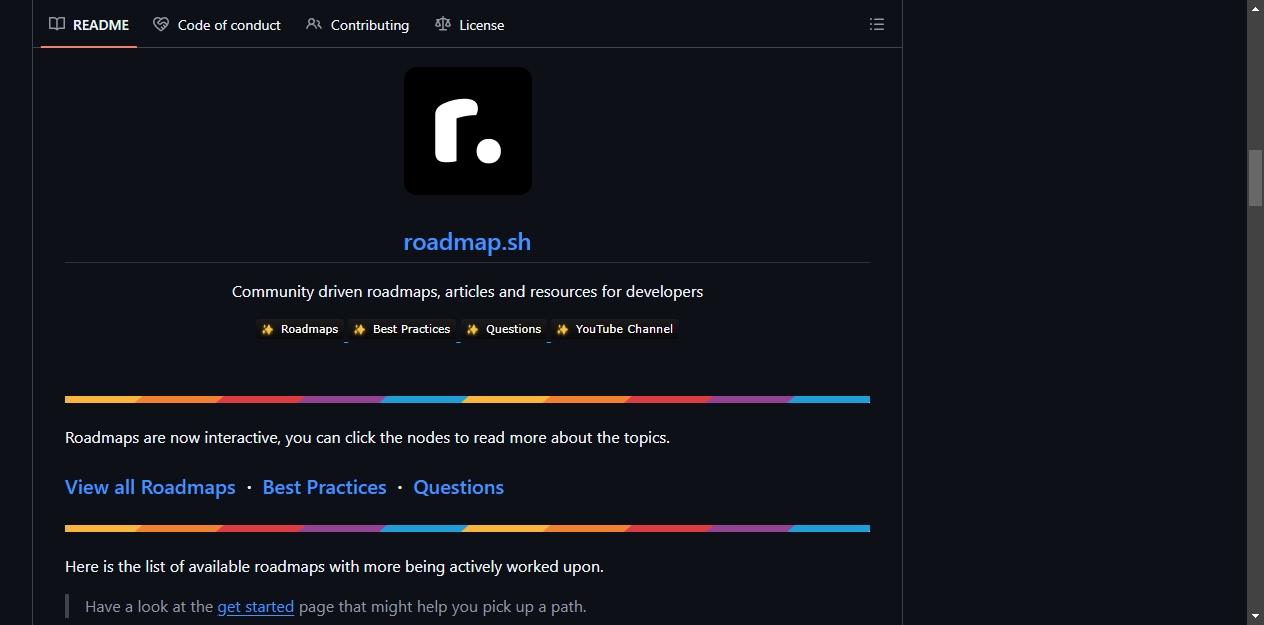Click the 'Roadmaps are now interactive' sentence
Viewport: 1264px width, 625px height.
367,437
